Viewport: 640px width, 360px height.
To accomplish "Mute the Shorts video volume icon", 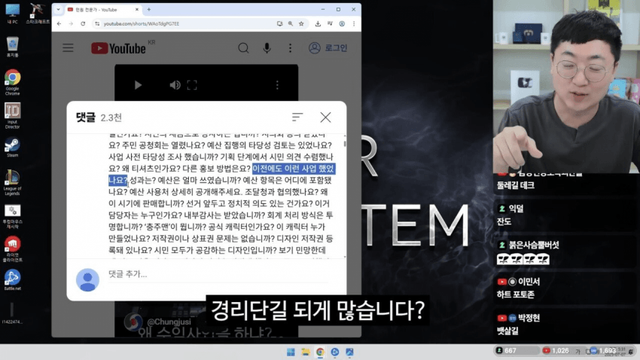I will 175,85.
